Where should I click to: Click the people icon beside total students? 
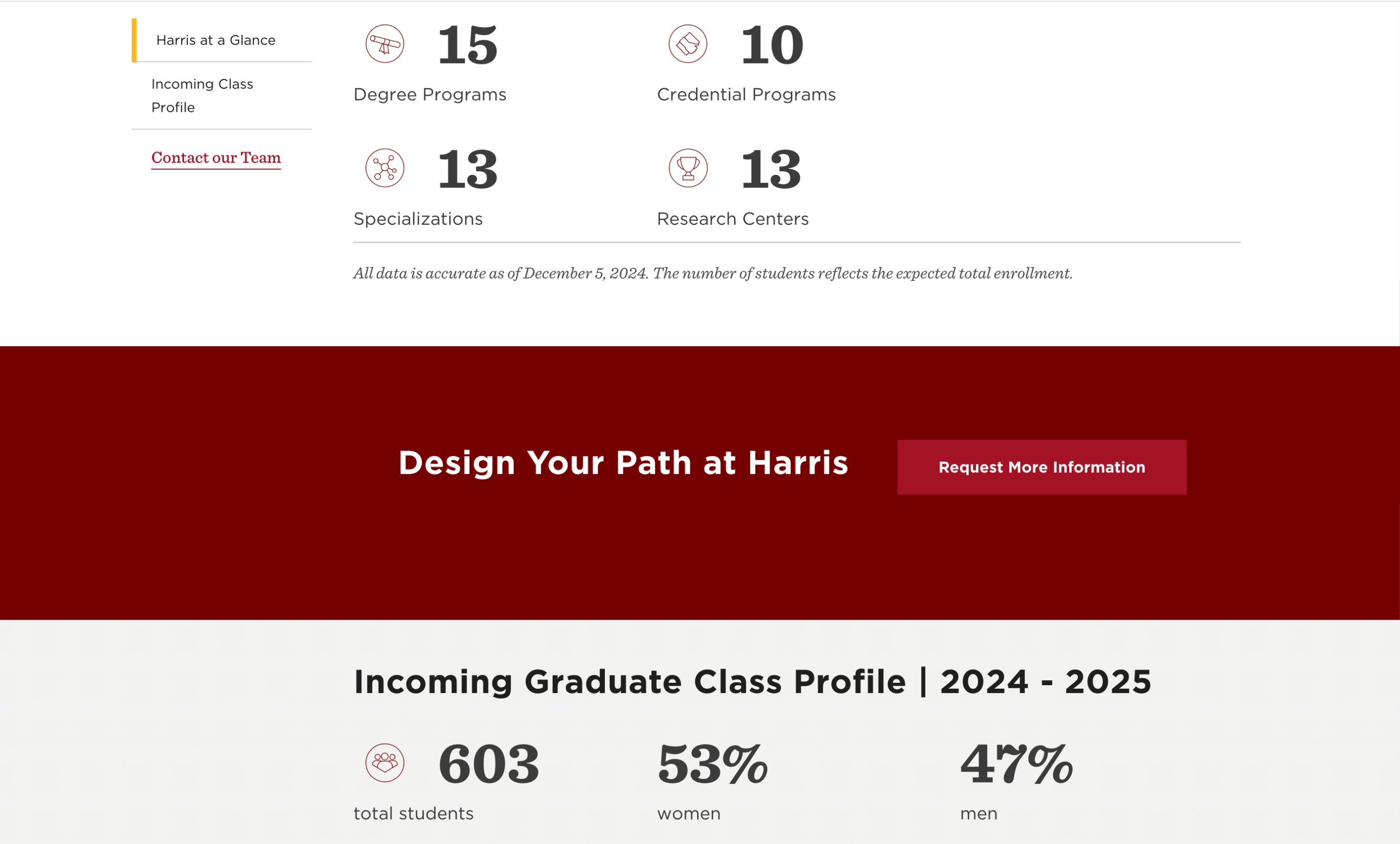384,763
